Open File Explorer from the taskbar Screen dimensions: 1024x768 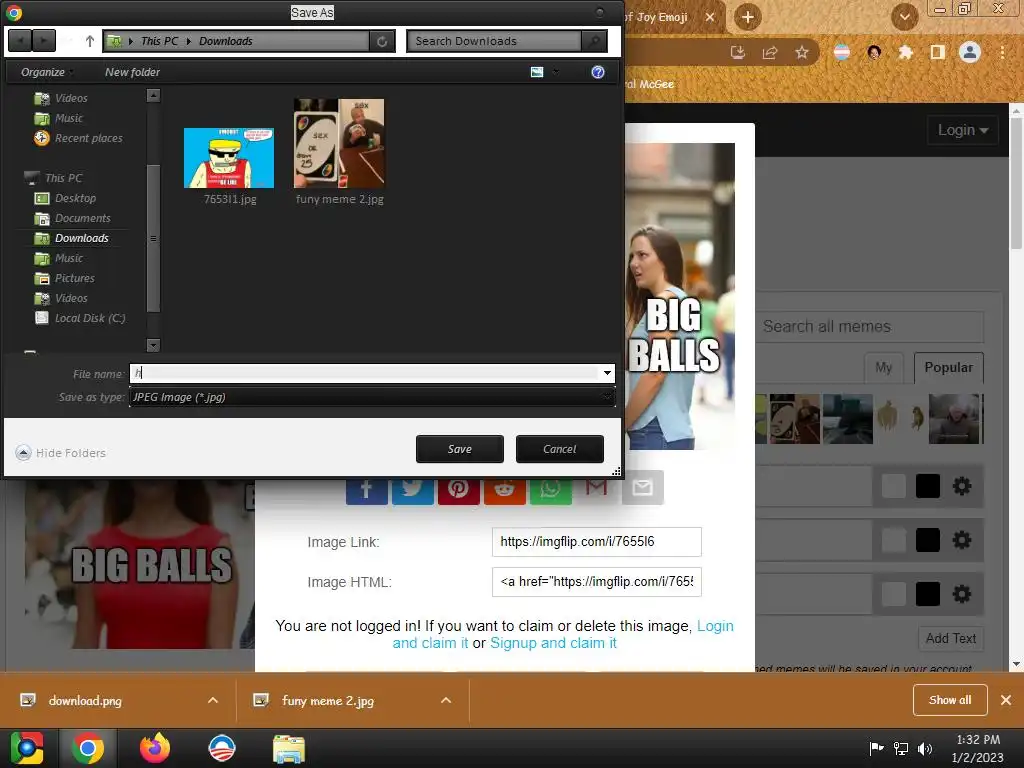pos(289,748)
